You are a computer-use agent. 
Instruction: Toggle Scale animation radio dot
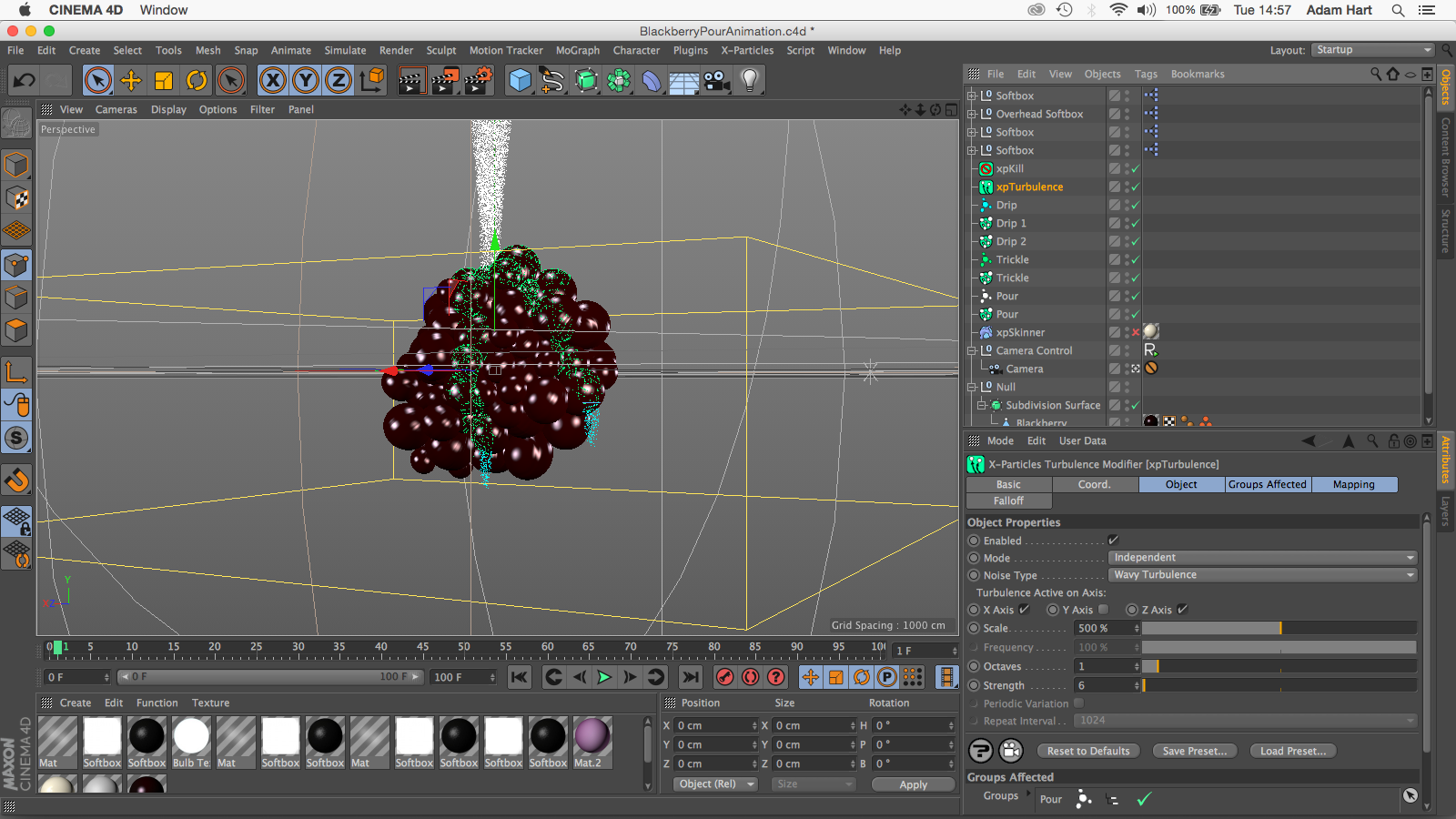[974, 628]
